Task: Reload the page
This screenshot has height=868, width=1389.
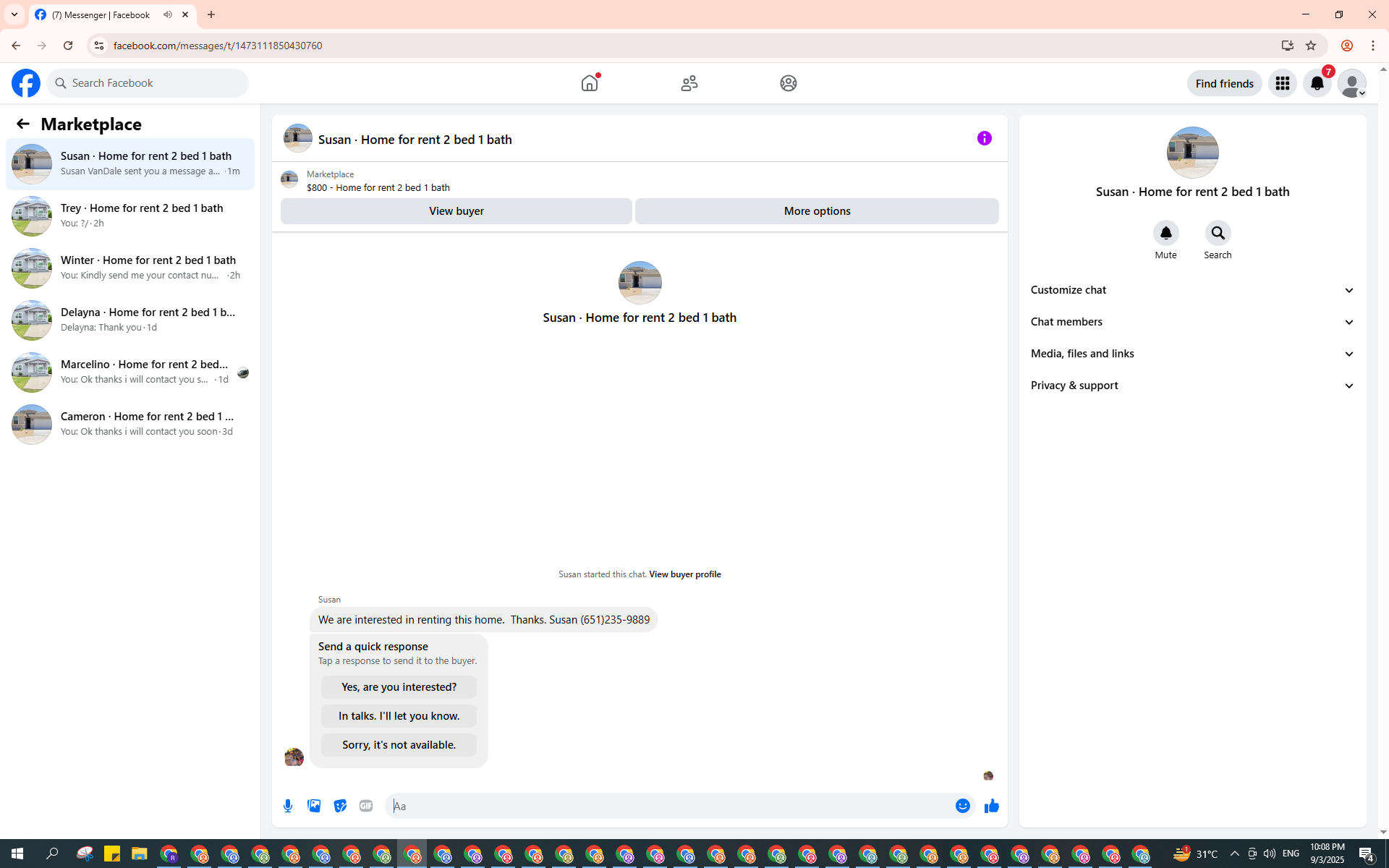Action: pyautogui.click(x=68, y=46)
